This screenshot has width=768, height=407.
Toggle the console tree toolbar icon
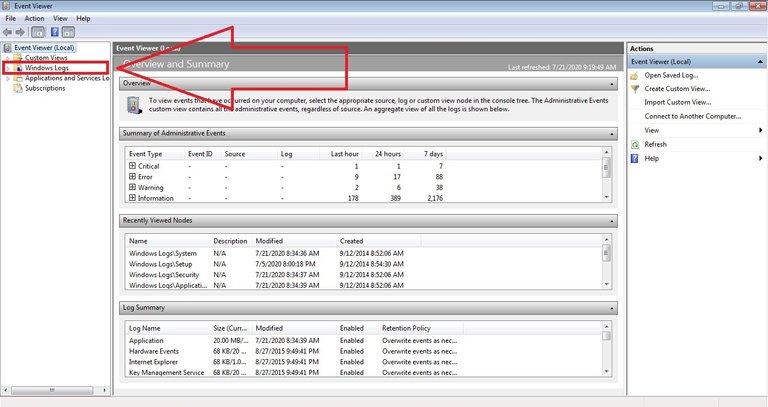pyautogui.click(x=38, y=32)
